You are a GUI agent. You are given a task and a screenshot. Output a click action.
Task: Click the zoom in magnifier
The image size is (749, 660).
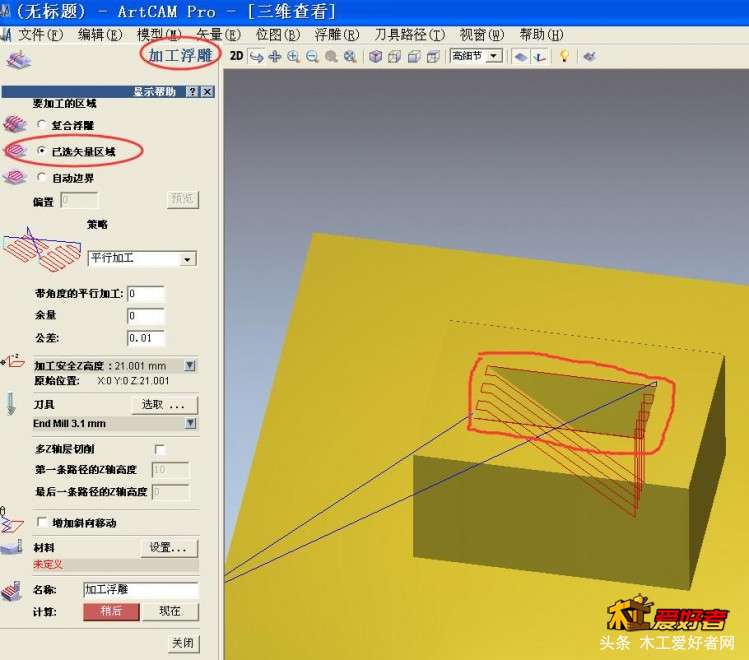[x=293, y=56]
